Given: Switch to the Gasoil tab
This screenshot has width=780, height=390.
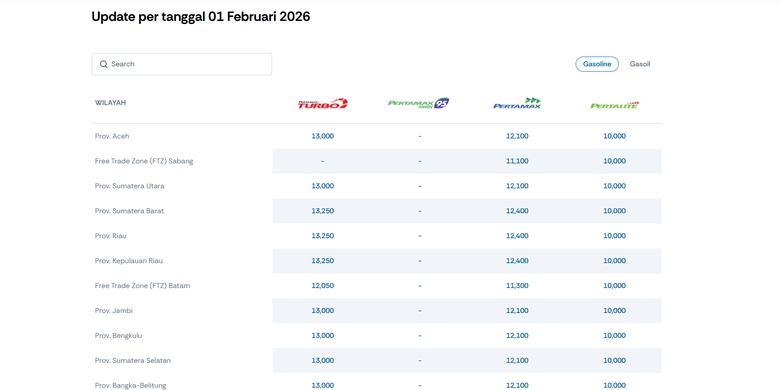Looking at the screenshot, I should pos(640,64).
